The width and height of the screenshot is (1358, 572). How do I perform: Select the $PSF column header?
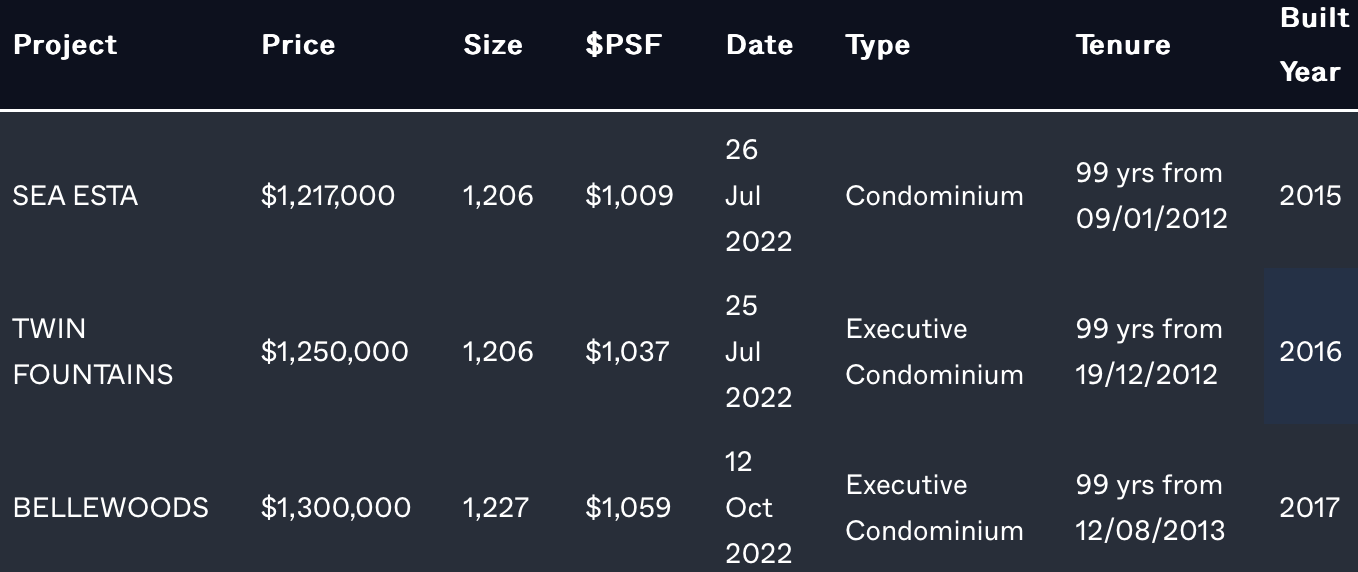pos(624,45)
